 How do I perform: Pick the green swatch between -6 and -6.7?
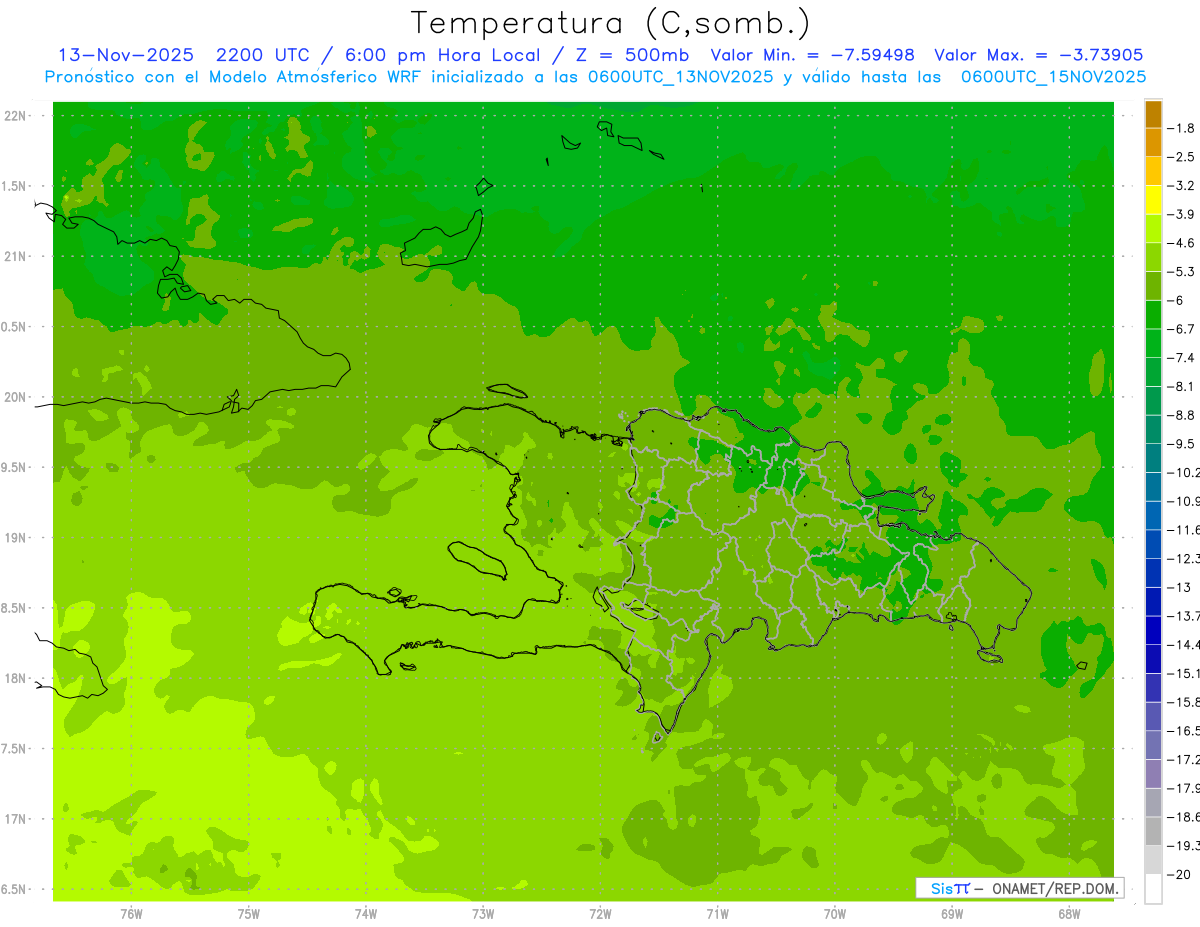(x=1153, y=315)
